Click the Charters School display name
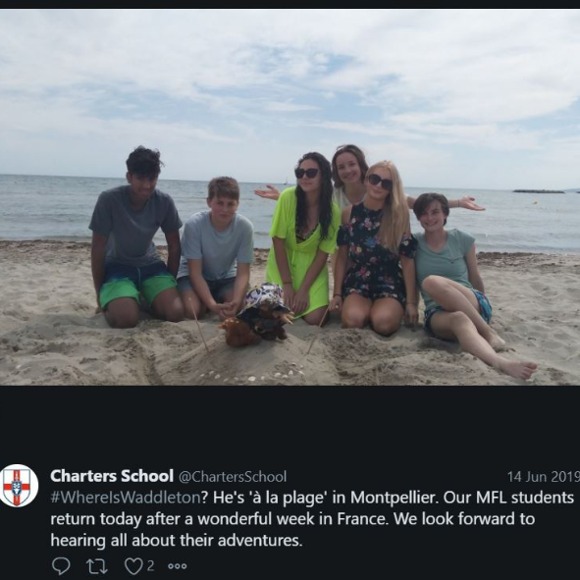The width and height of the screenshot is (580, 580). click(x=112, y=476)
